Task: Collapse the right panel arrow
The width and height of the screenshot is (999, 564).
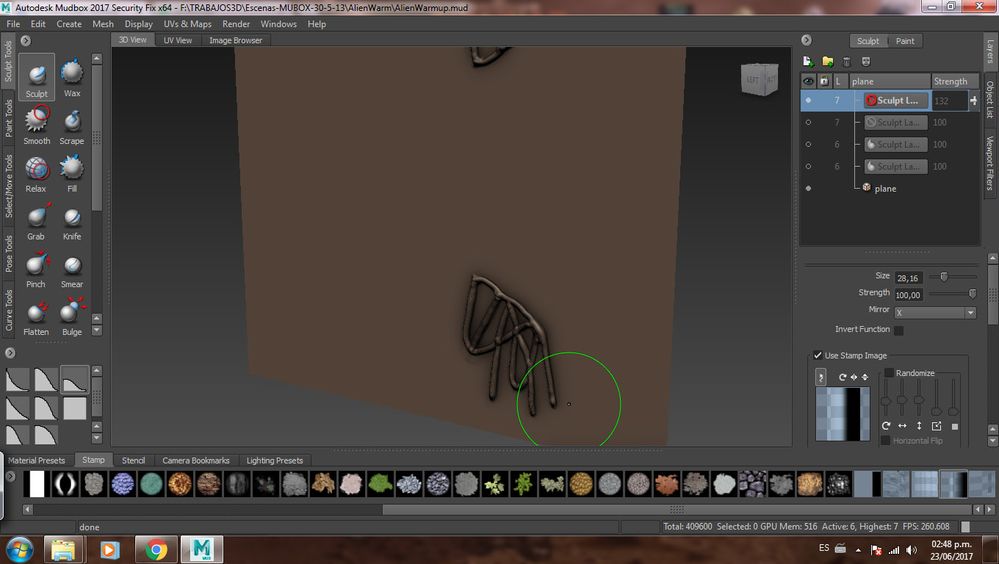Action: click(807, 40)
